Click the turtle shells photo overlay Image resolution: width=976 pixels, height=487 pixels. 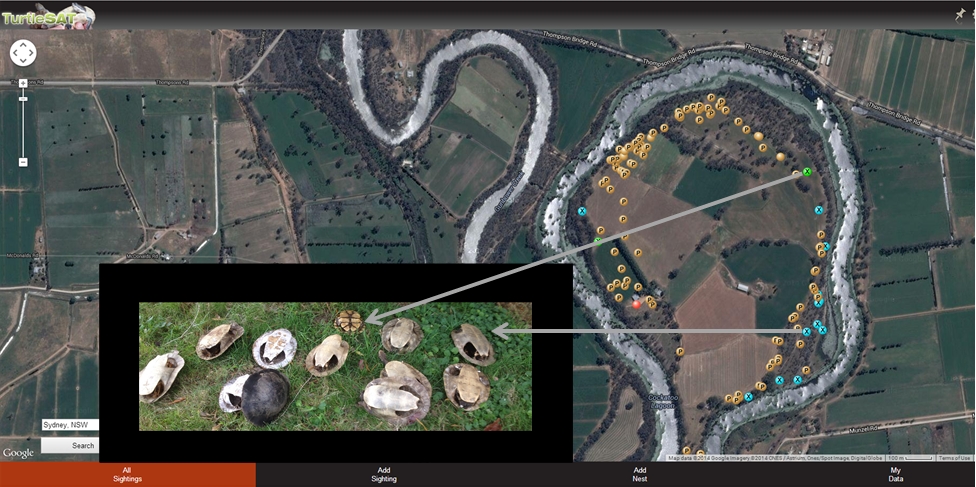point(336,366)
